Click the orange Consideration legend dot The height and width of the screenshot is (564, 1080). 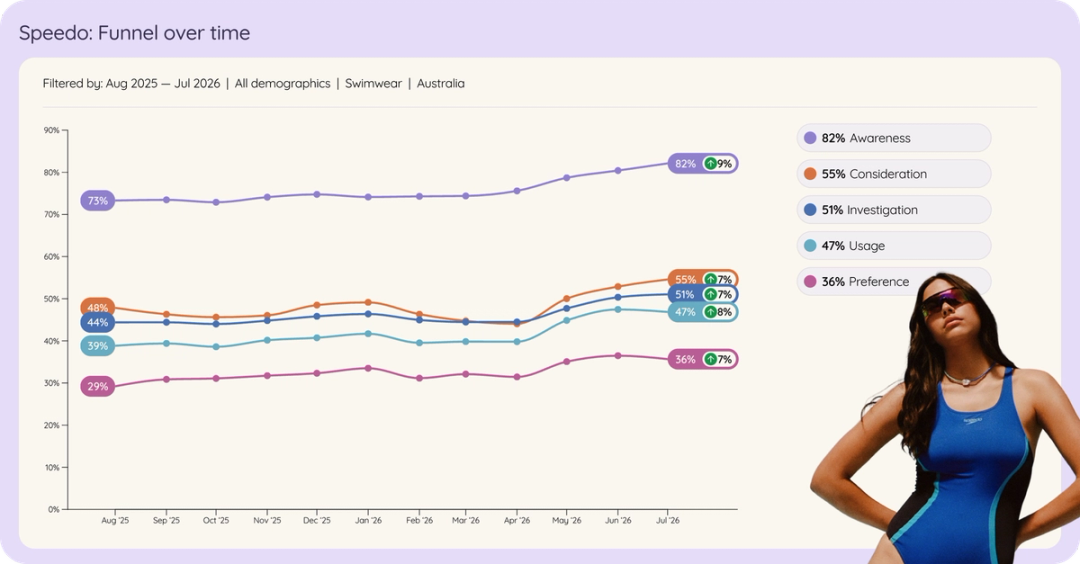(810, 174)
